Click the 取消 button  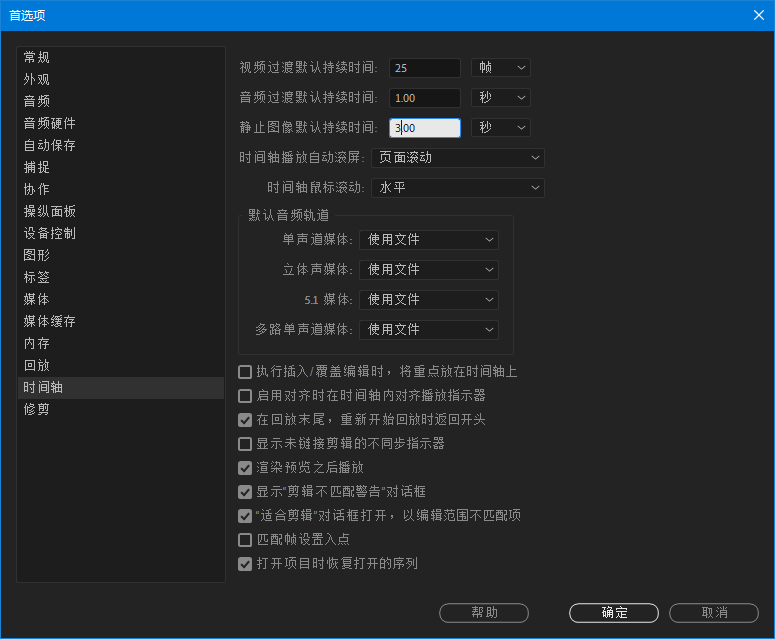tap(714, 613)
